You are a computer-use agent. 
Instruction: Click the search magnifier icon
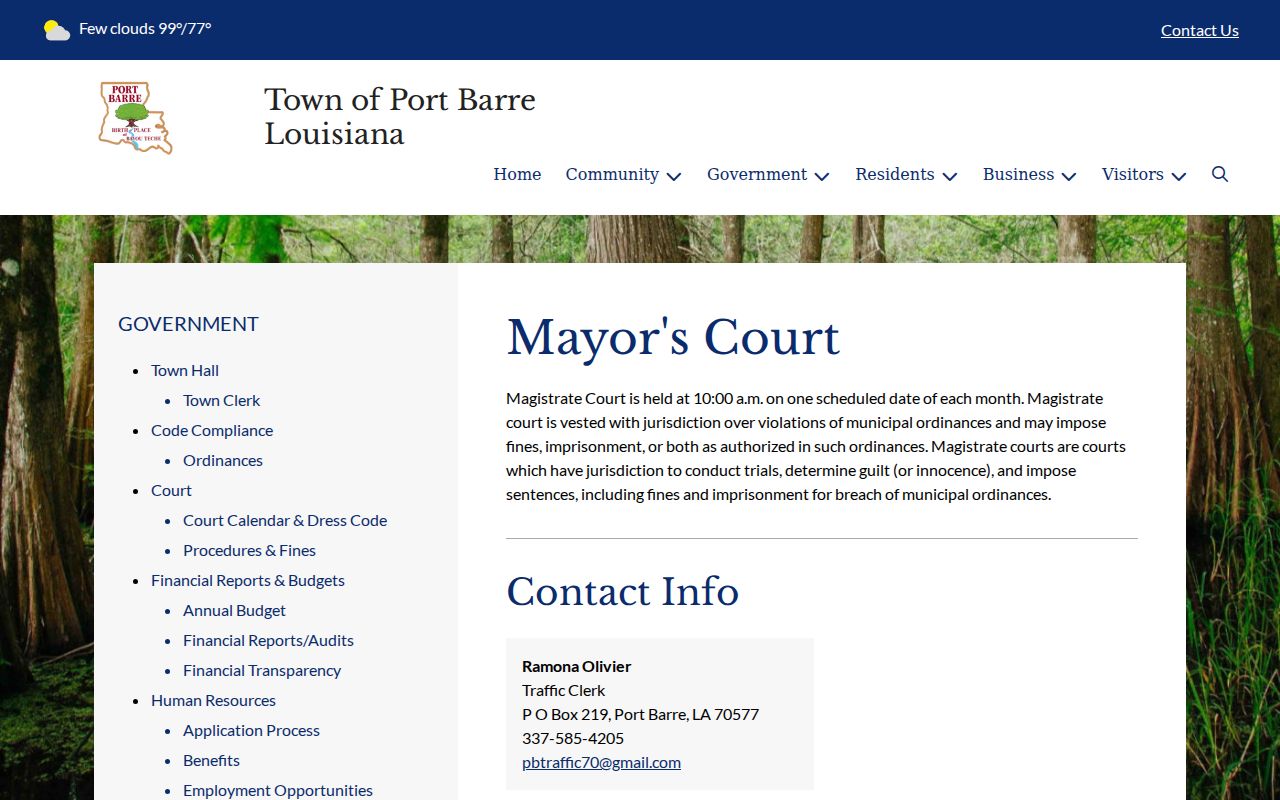[x=1220, y=174]
